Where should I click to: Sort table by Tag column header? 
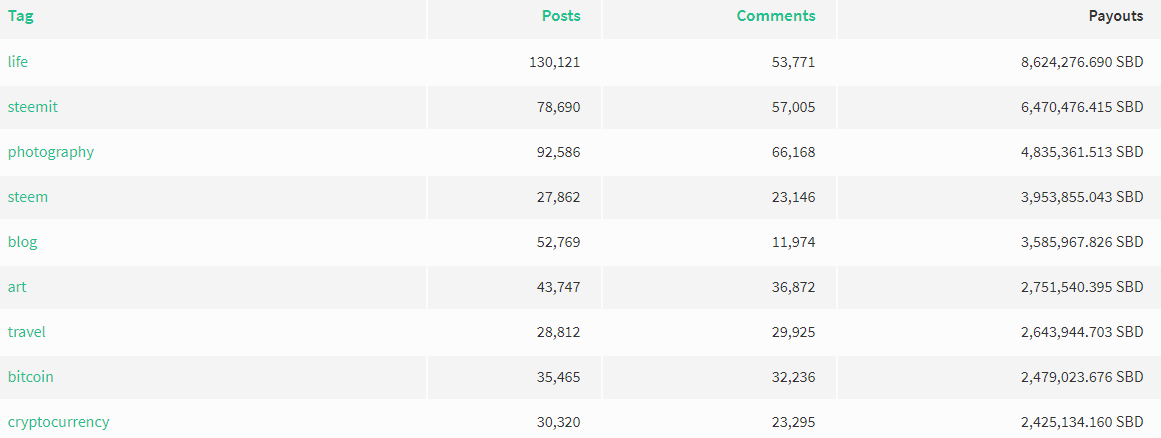tap(21, 16)
